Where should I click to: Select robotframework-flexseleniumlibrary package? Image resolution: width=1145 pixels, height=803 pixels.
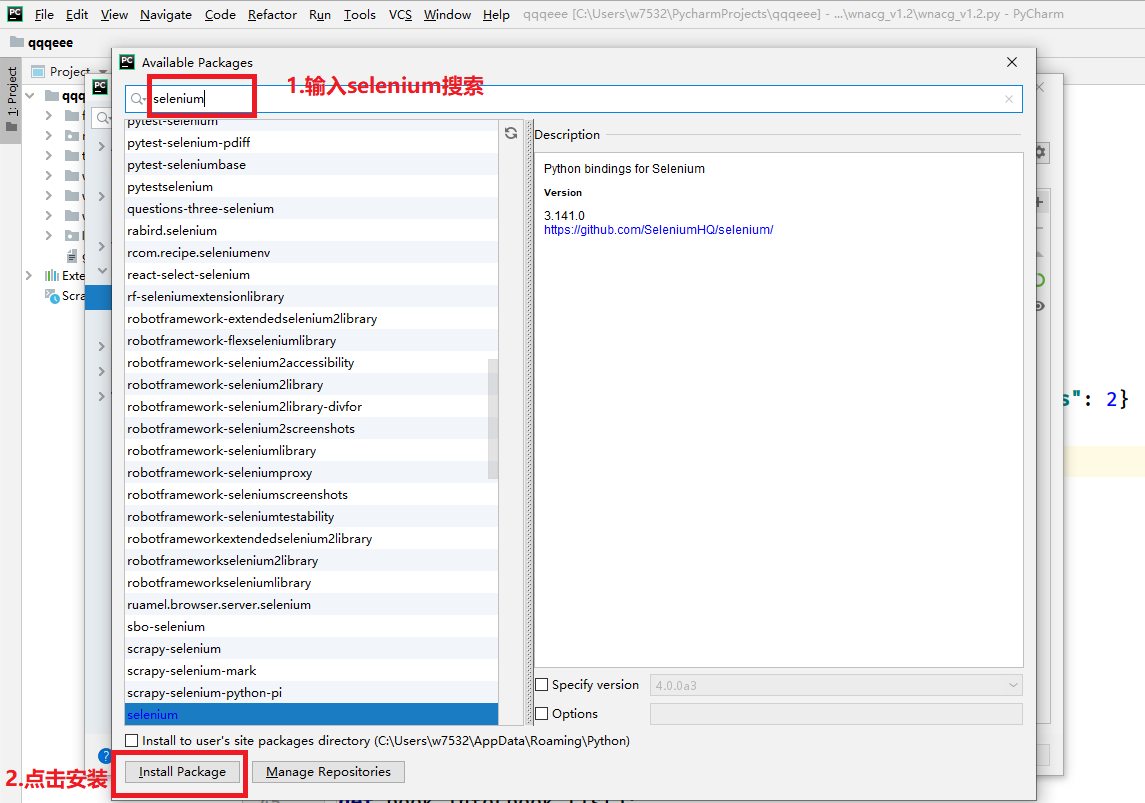coord(311,340)
